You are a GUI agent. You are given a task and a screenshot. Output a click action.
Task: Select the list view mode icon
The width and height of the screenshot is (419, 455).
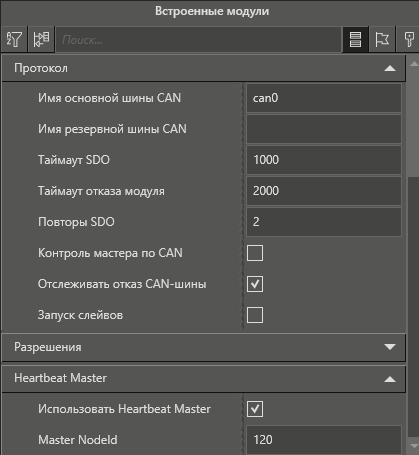355,39
